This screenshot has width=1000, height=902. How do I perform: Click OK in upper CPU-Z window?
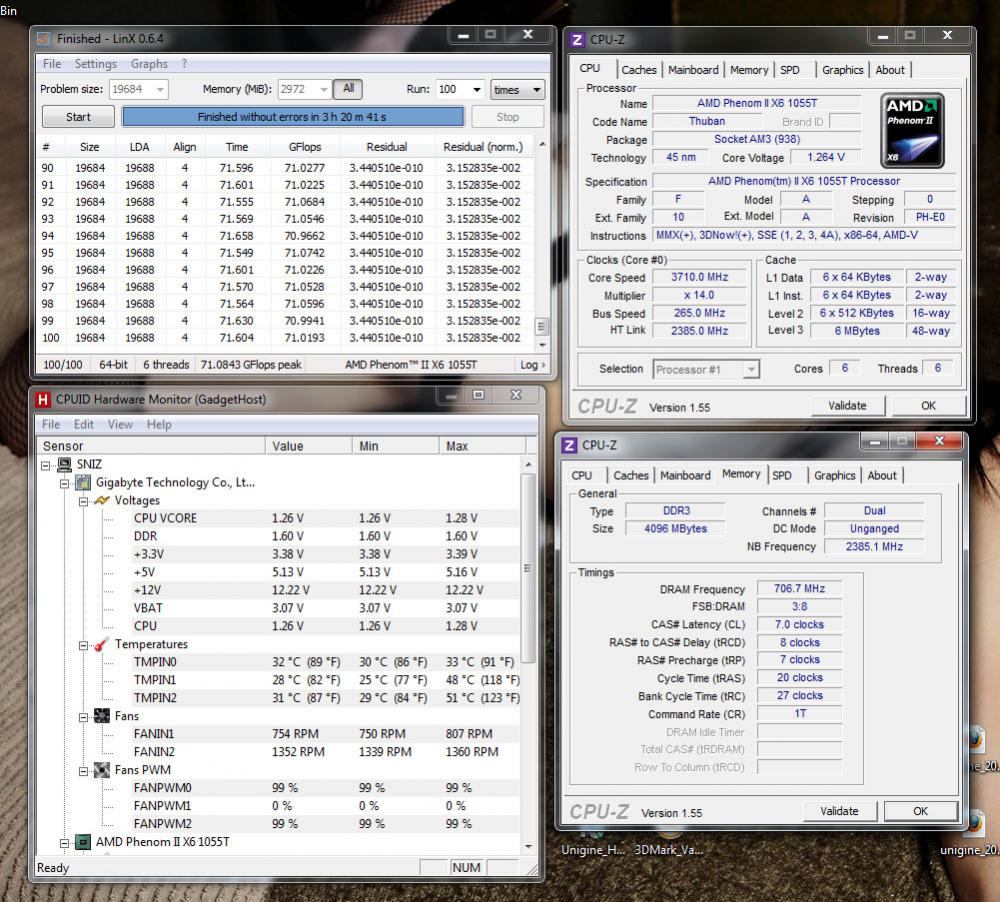(929, 406)
